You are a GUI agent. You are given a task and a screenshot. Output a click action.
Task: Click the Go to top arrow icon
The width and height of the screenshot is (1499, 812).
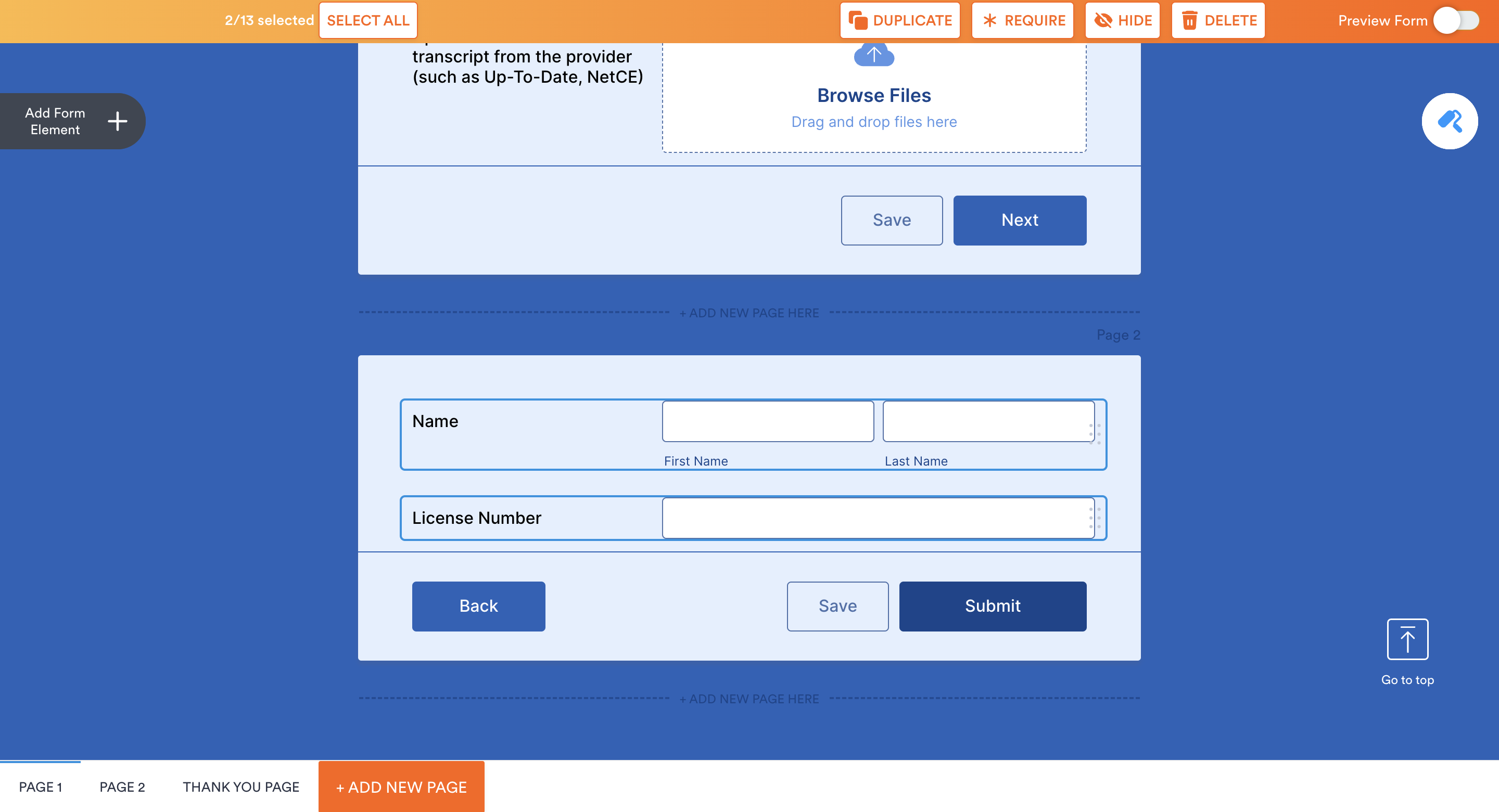[1407, 639]
